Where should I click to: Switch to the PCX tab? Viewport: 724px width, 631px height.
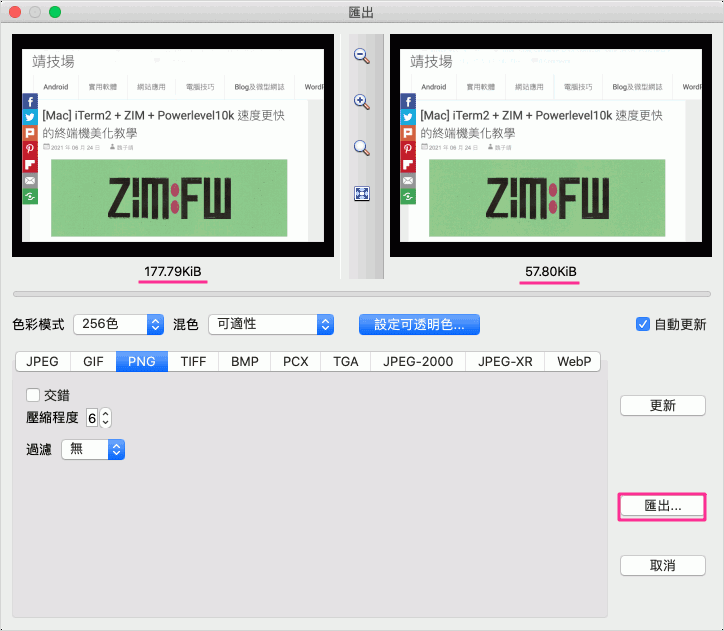[x=296, y=361]
